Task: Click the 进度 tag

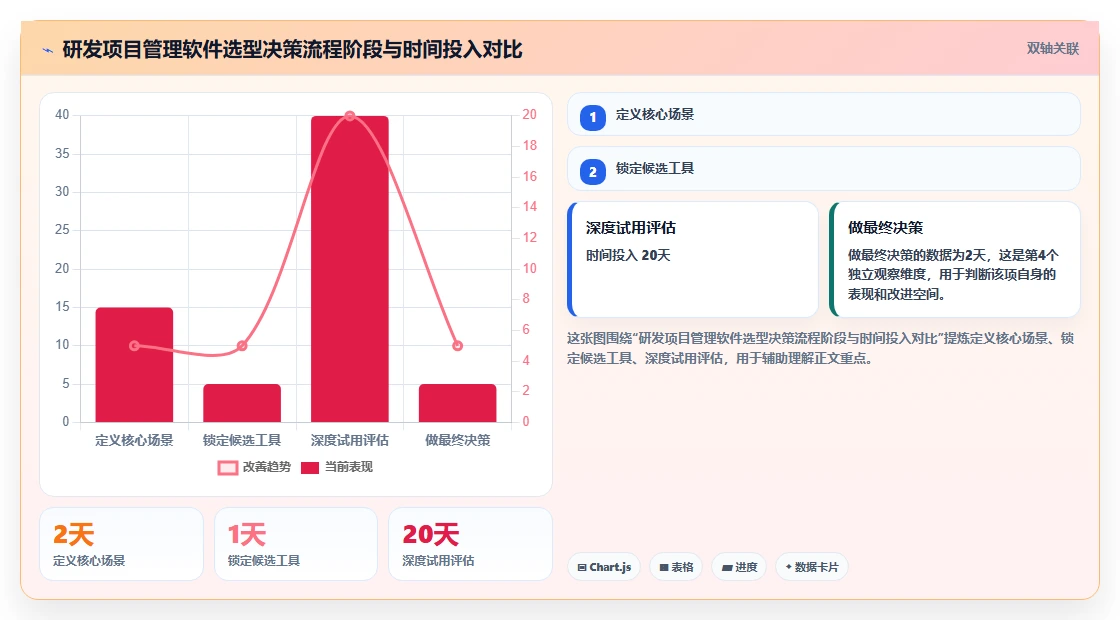Action: (739, 567)
